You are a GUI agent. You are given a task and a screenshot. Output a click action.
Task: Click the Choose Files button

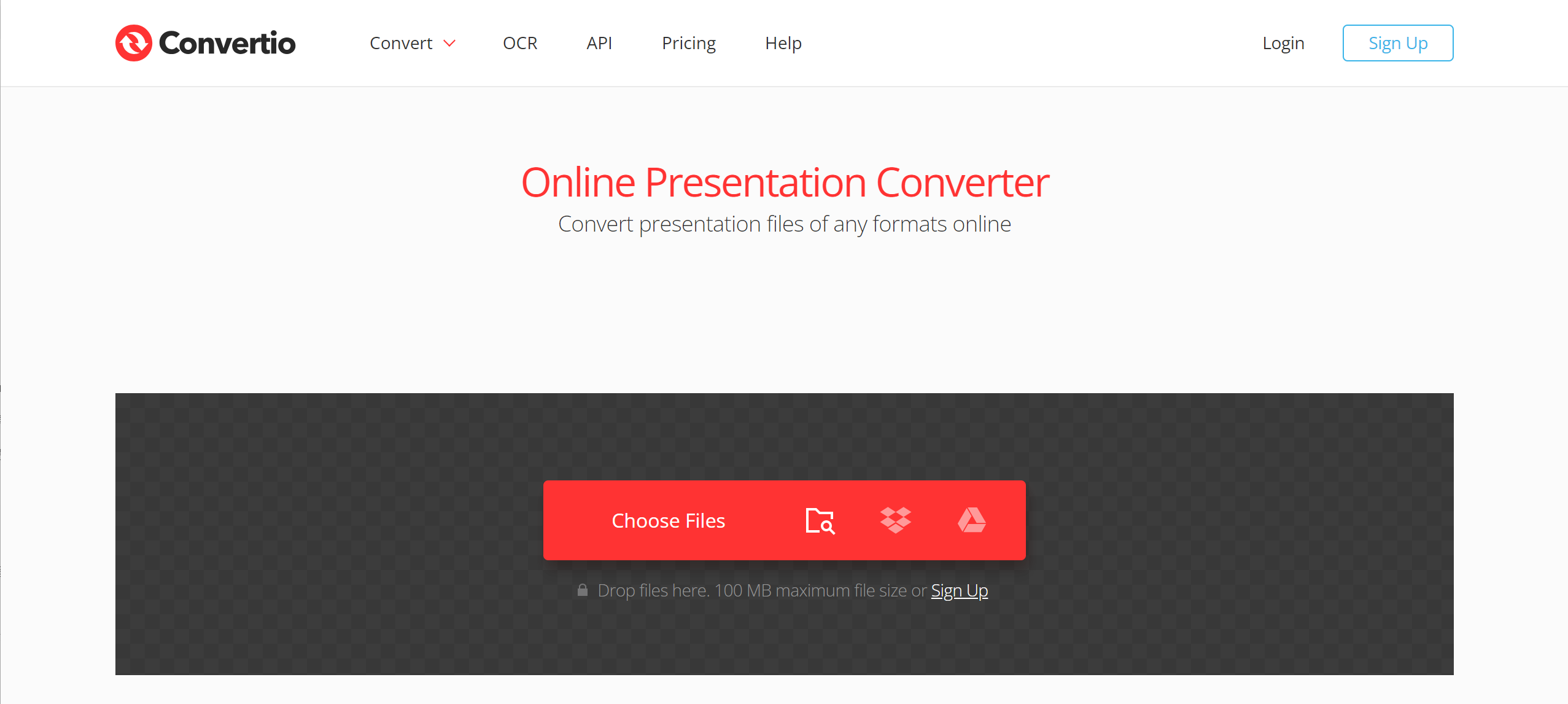[669, 519]
